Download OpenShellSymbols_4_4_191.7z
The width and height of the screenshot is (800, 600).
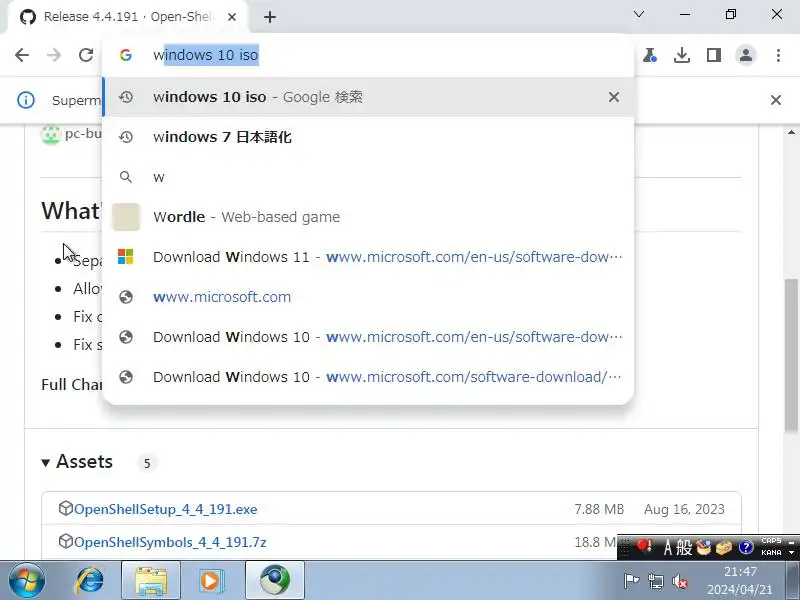[170, 542]
